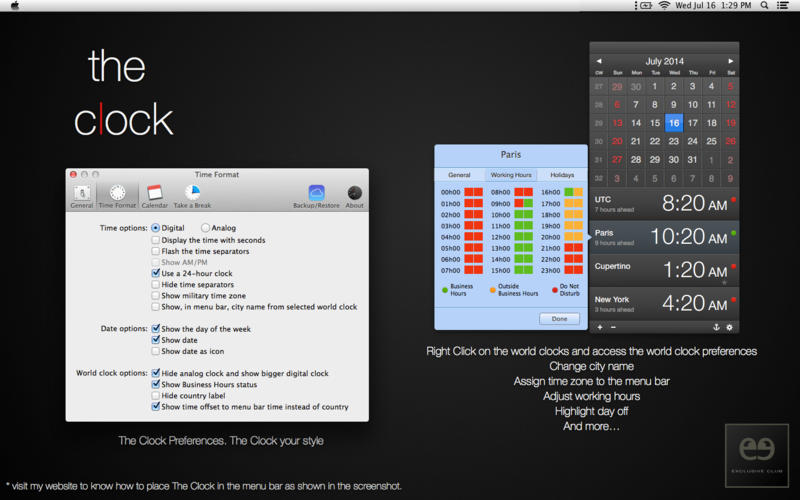Uncheck Show time offset to menu bar time

tap(156, 407)
